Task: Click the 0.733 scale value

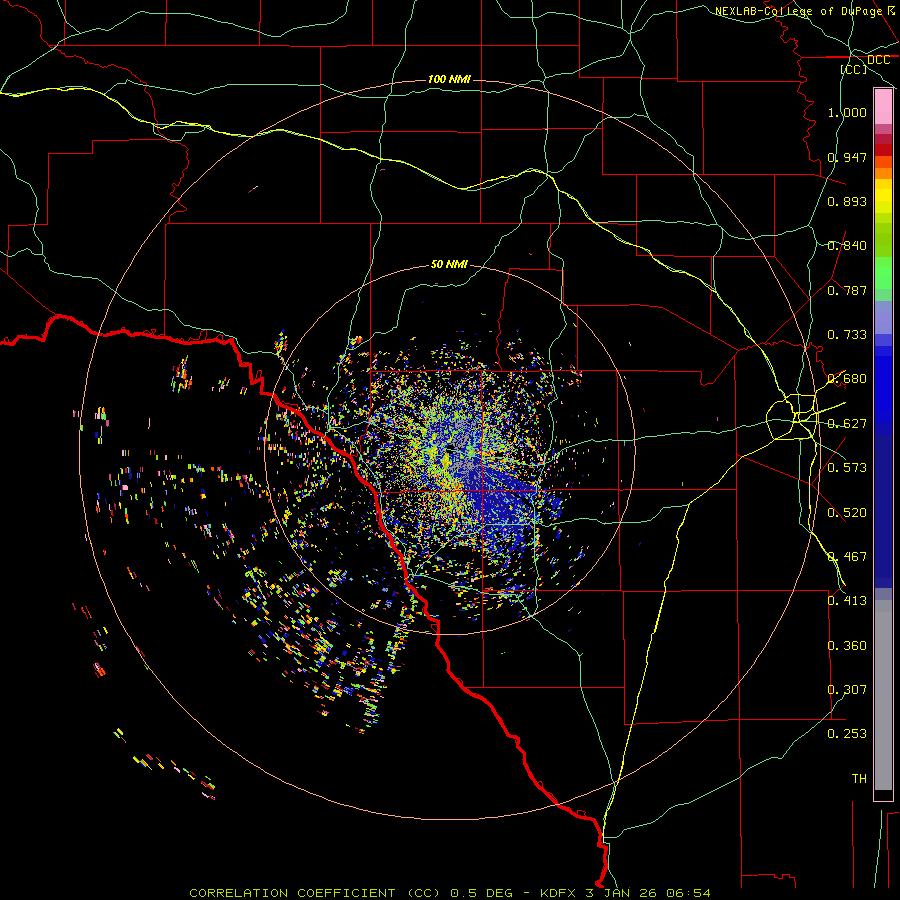Action: [847, 335]
